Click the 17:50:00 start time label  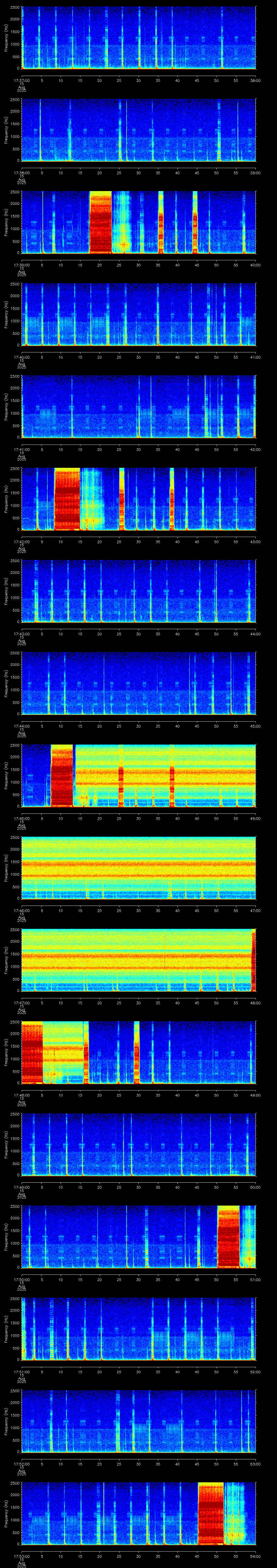(x=21, y=1279)
